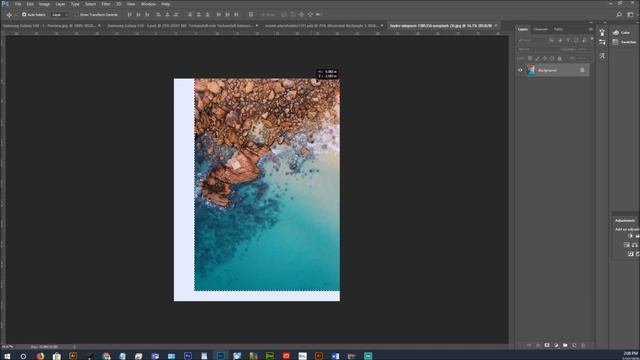Image resolution: width=640 pixels, height=360 pixels.
Task: Open the Adjustments panel
Action: point(625,220)
